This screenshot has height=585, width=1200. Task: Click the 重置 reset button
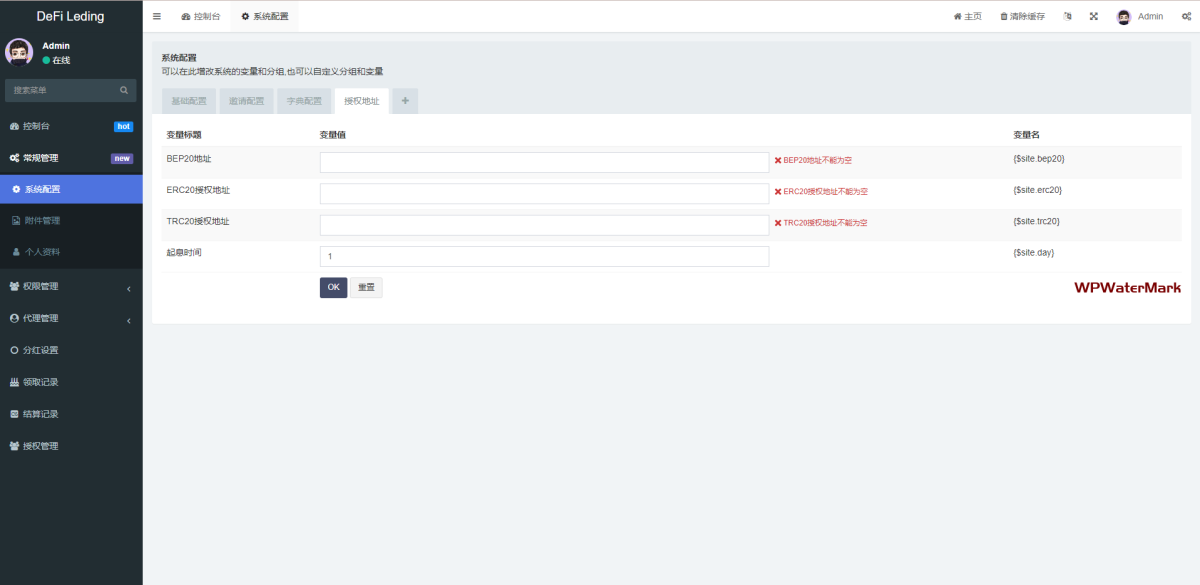pos(366,287)
